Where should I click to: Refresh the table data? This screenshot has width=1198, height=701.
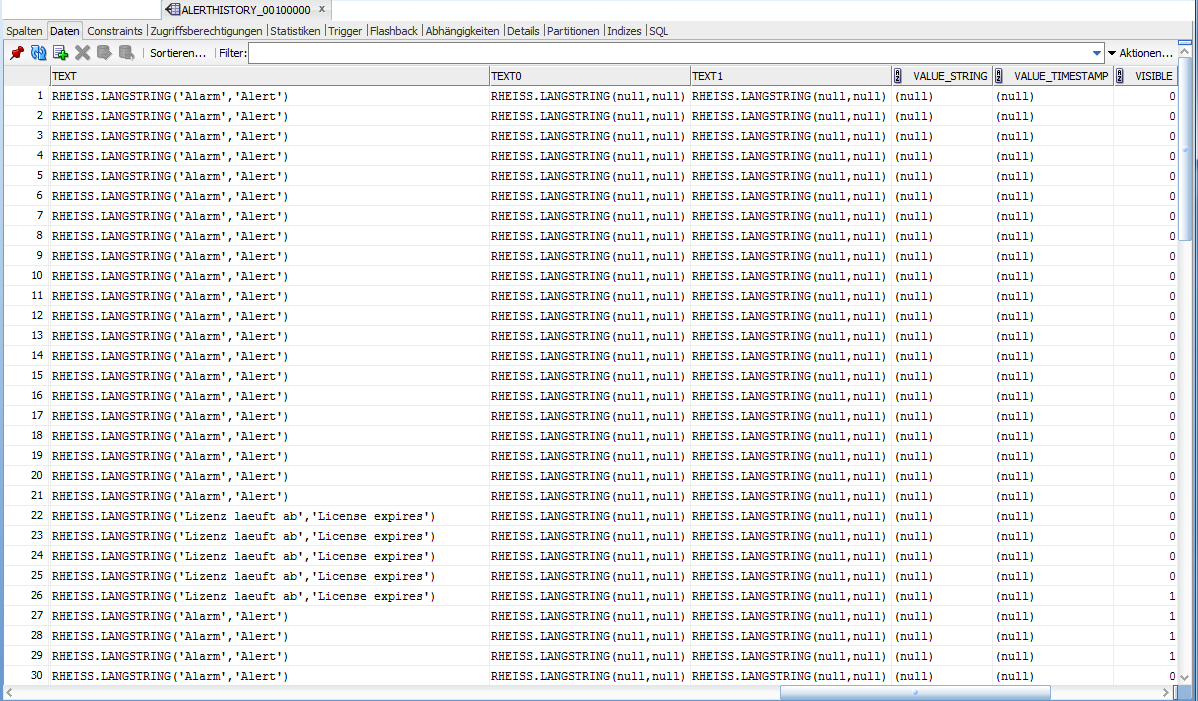pyautogui.click(x=39, y=53)
